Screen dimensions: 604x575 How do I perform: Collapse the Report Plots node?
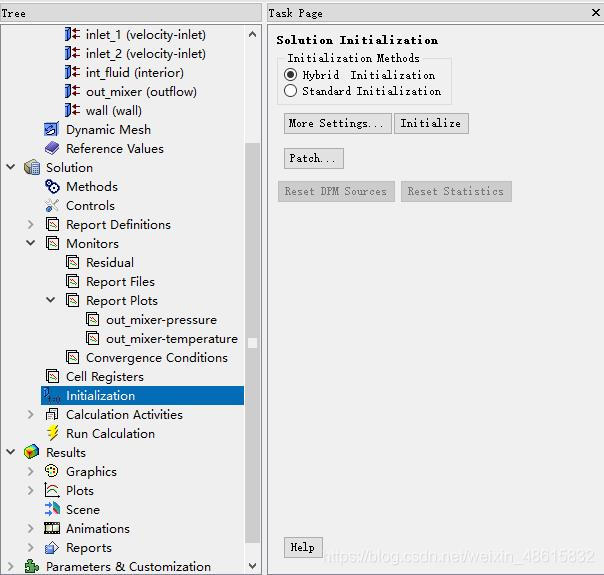click(x=51, y=301)
